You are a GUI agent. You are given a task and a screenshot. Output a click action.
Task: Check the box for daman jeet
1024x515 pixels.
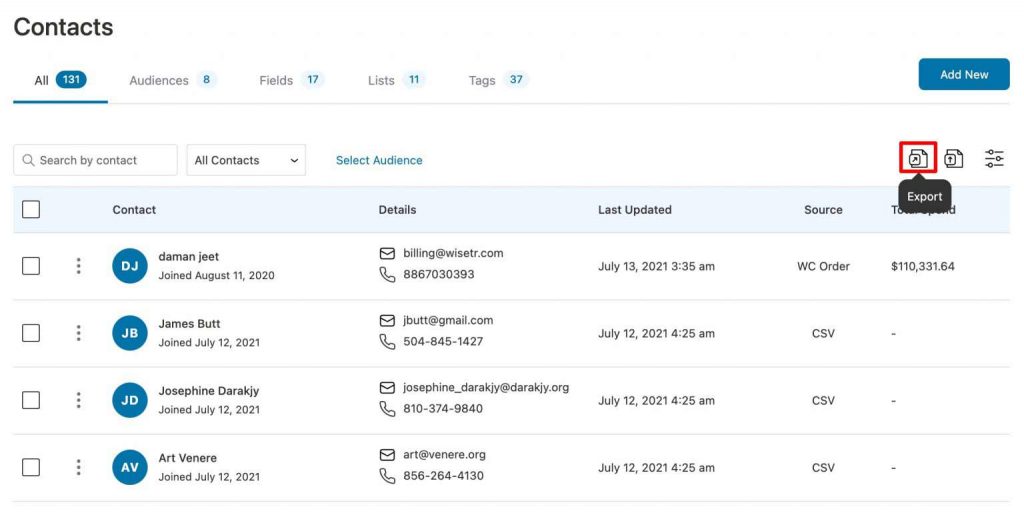pos(31,266)
